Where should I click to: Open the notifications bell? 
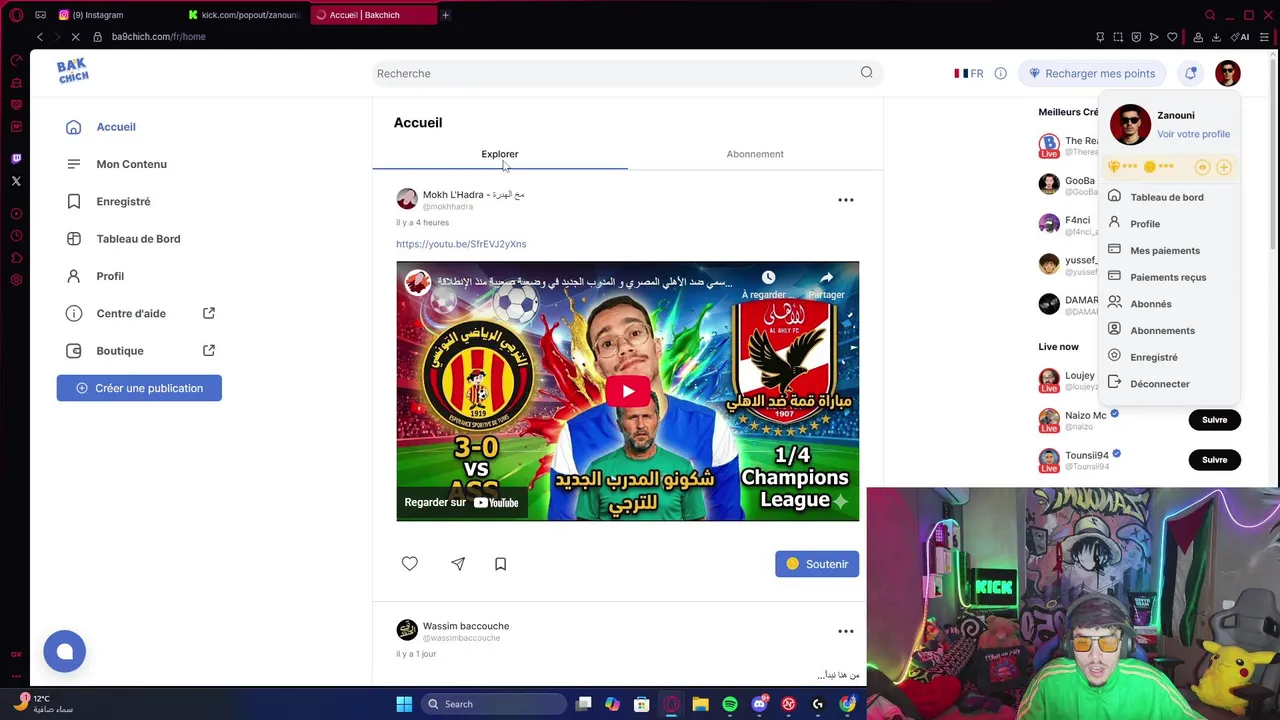(x=1190, y=73)
